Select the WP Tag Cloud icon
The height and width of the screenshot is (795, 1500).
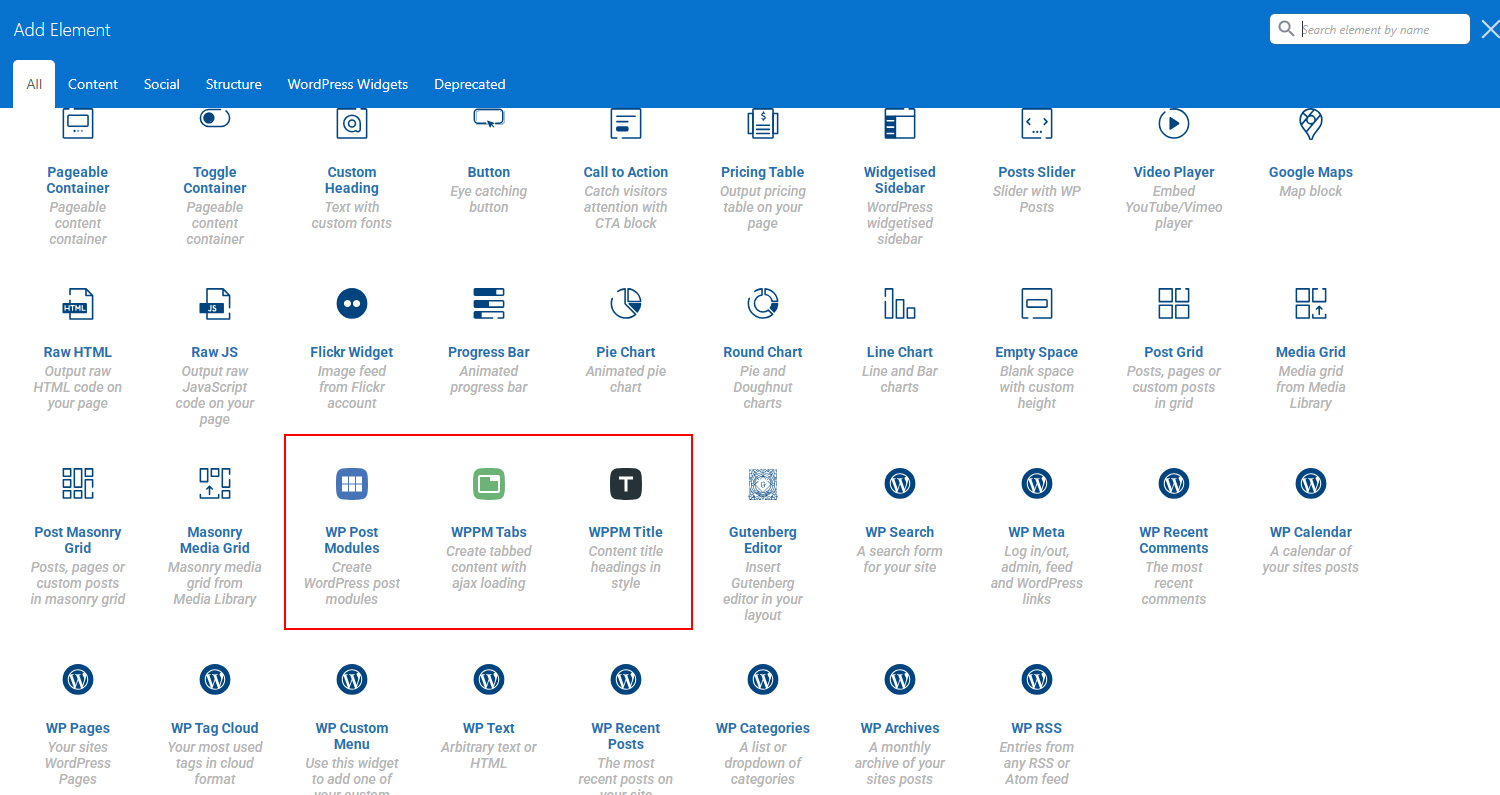pyautogui.click(x=215, y=680)
